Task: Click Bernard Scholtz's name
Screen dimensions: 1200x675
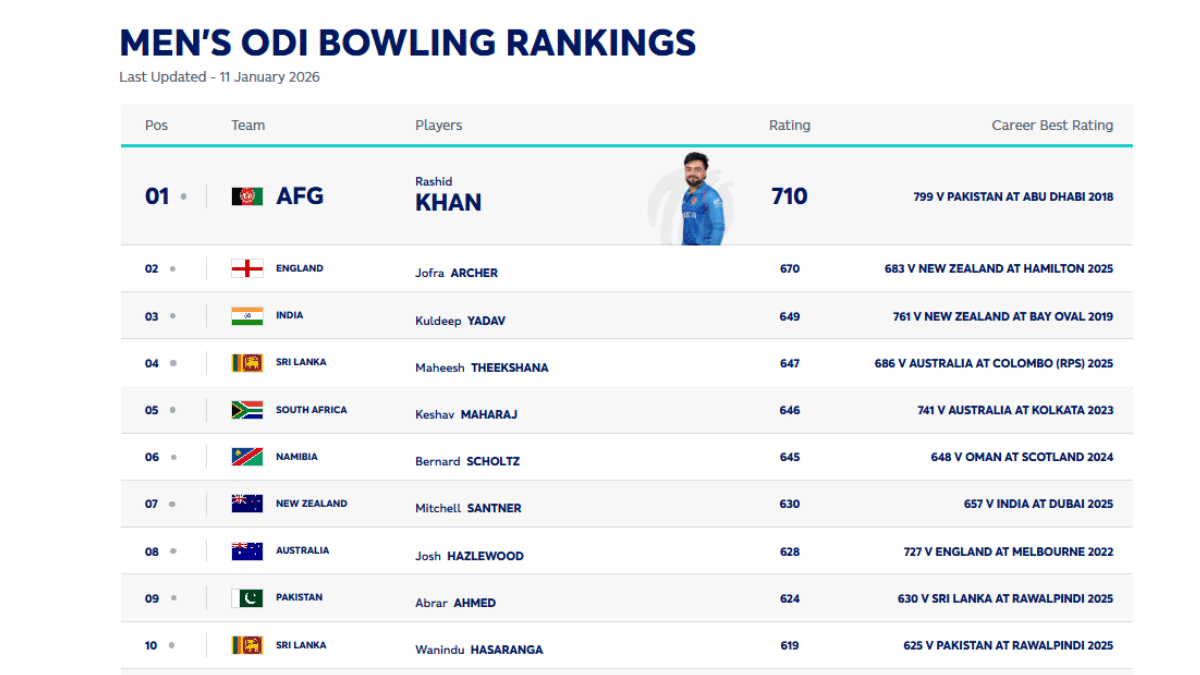Action: pyautogui.click(x=467, y=461)
